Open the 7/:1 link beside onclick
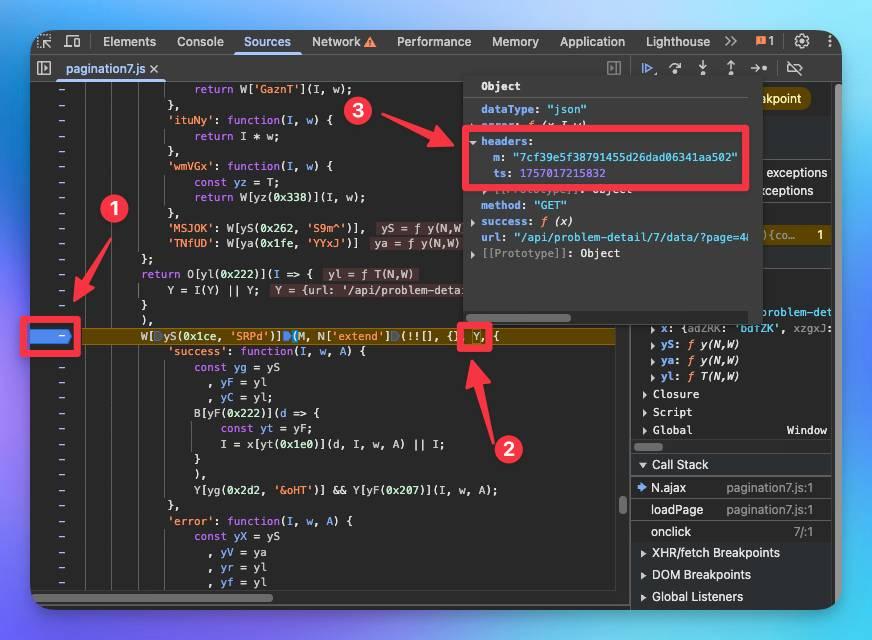The width and height of the screenshot is (872, 640). pos(803,532)
